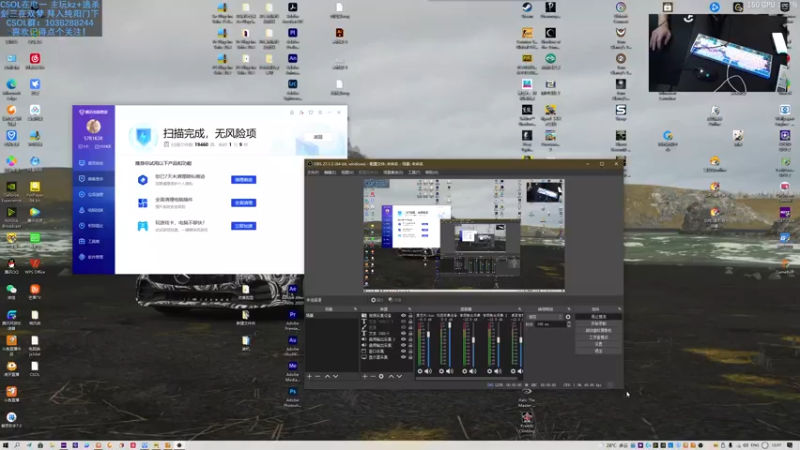Pop out the 混音器 dock panel
This screenshot has height=450, width=800.
(519, 309)
